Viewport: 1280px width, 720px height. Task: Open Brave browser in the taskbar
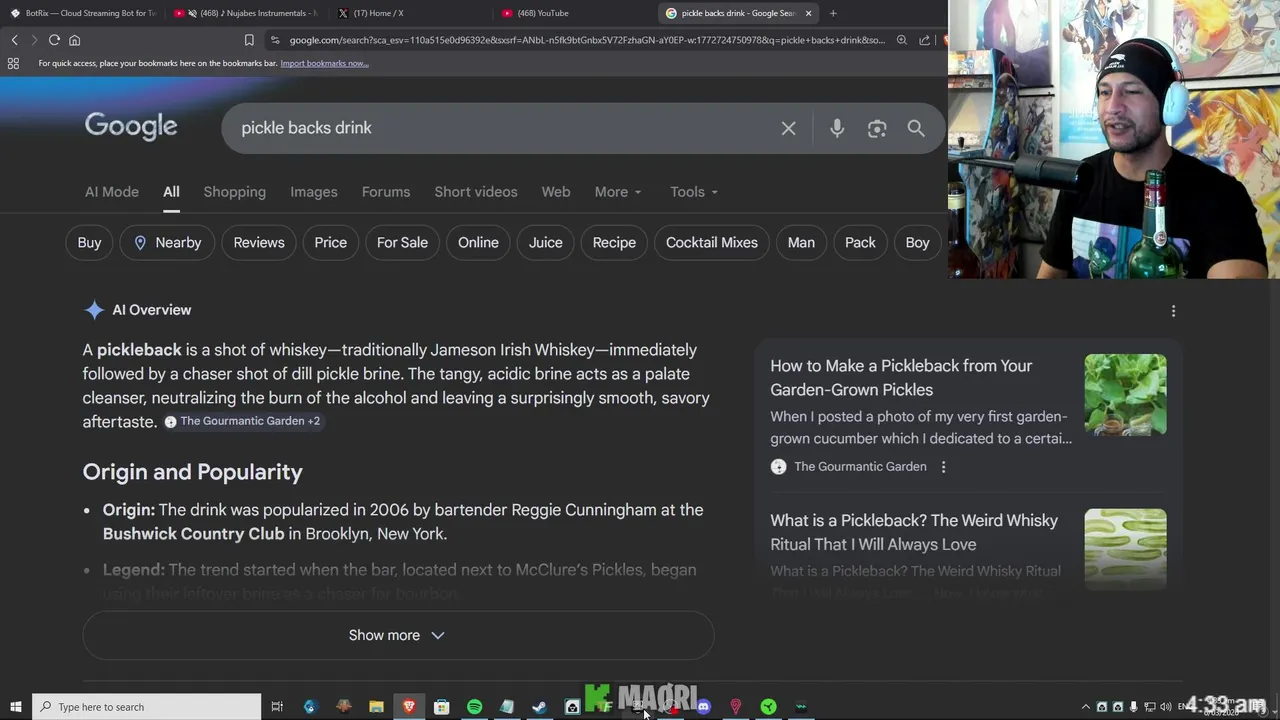409,707
